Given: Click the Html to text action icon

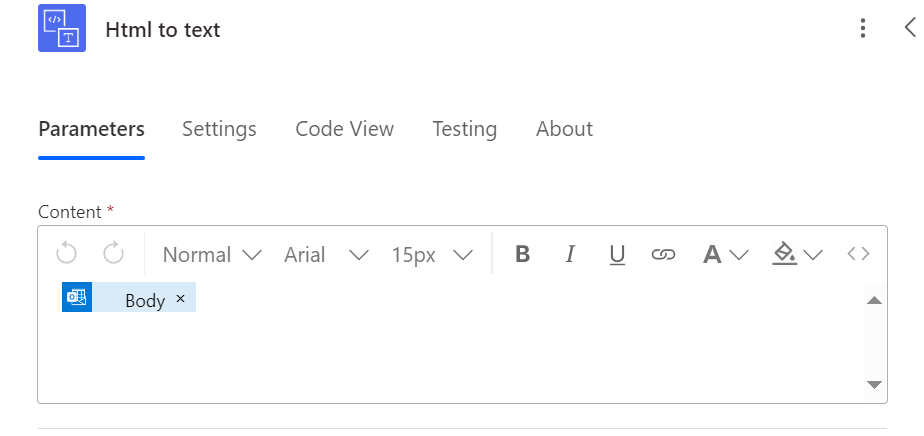Looking at the screenshot, I should (62, 29).
